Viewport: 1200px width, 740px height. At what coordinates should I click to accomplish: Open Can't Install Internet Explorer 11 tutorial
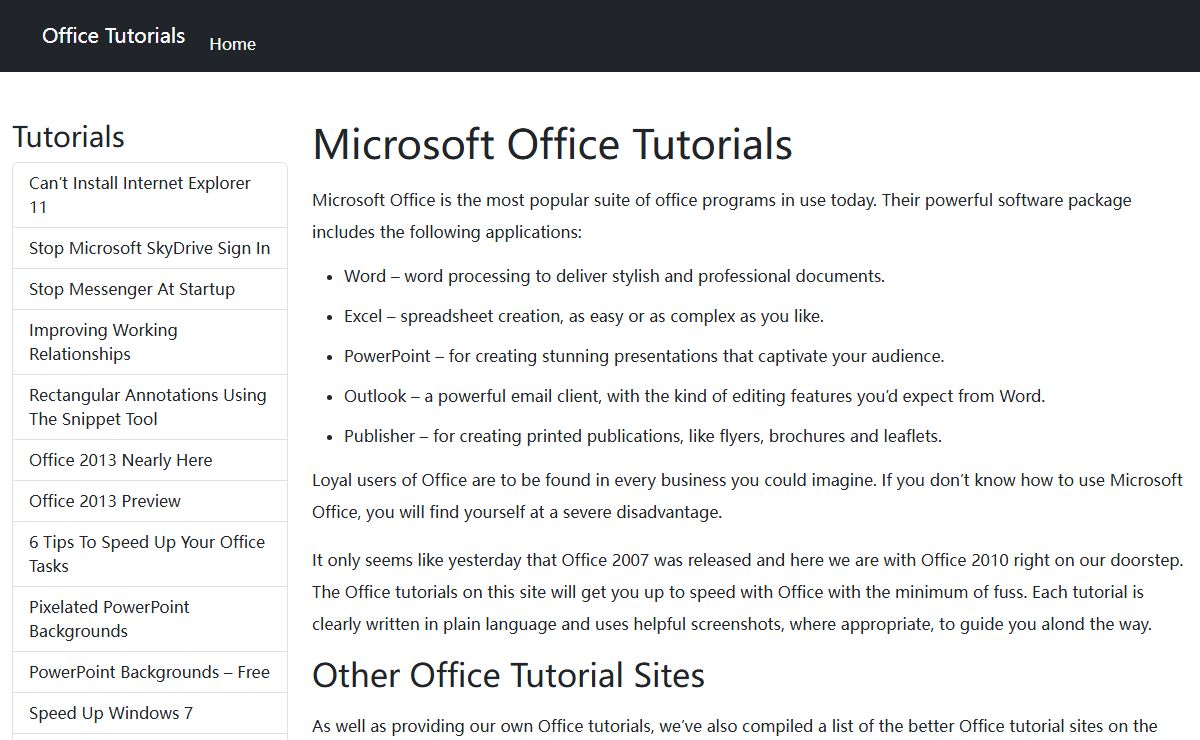pos(150,195)
